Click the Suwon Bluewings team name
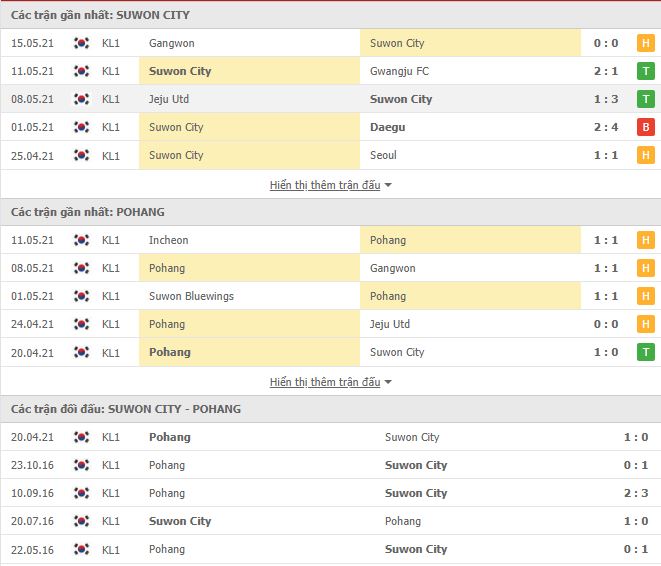 click(x=191, y=296)
